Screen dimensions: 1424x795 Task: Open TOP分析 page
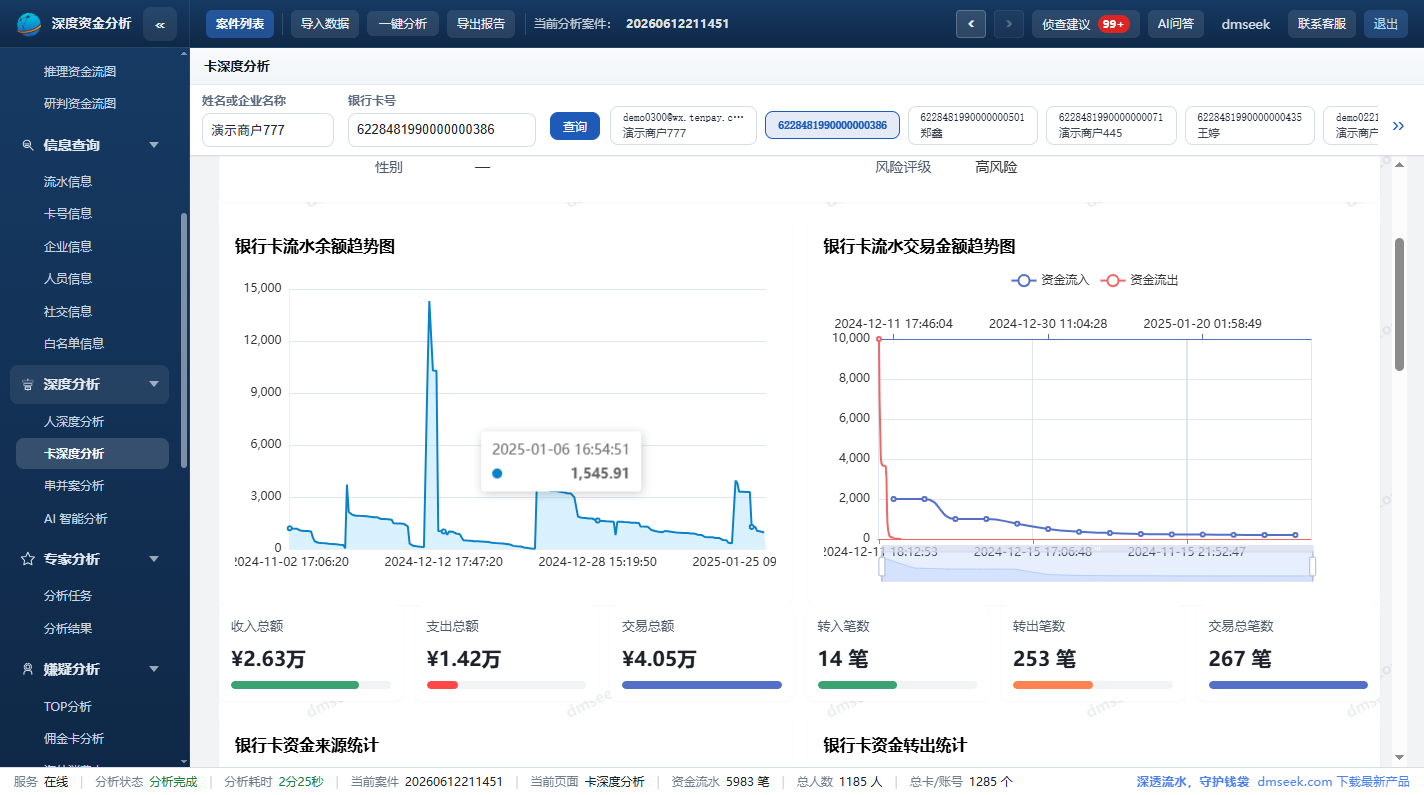click(x=68, y=707)
